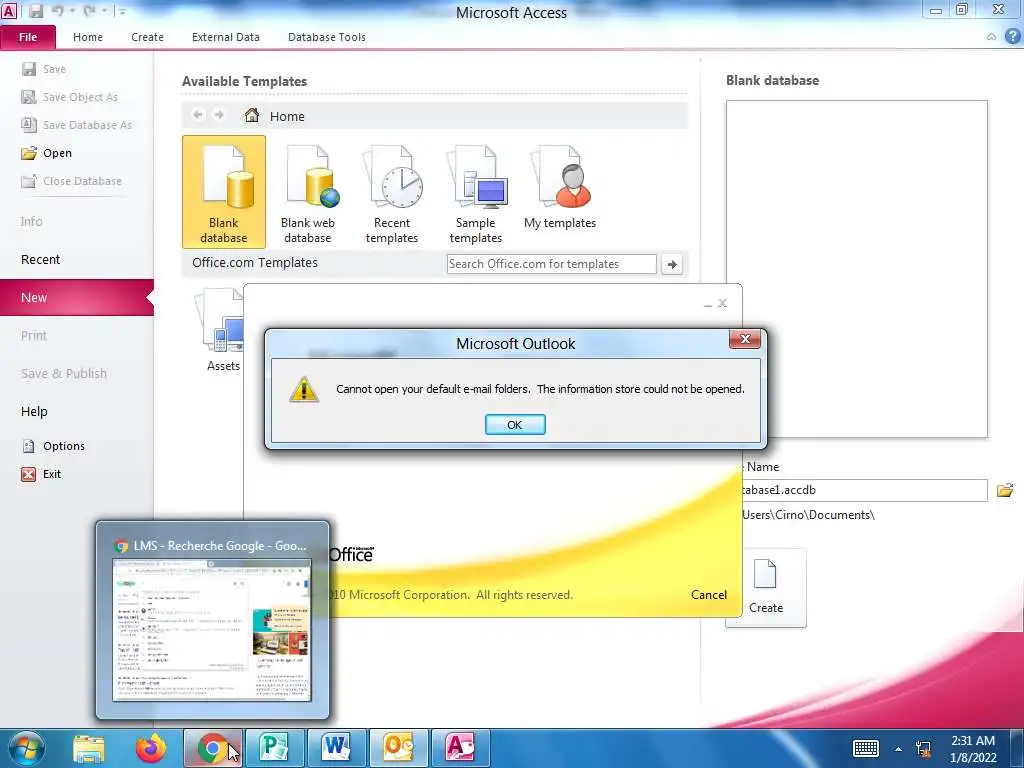Select Print in the Backstage menu

click(34, 335)
